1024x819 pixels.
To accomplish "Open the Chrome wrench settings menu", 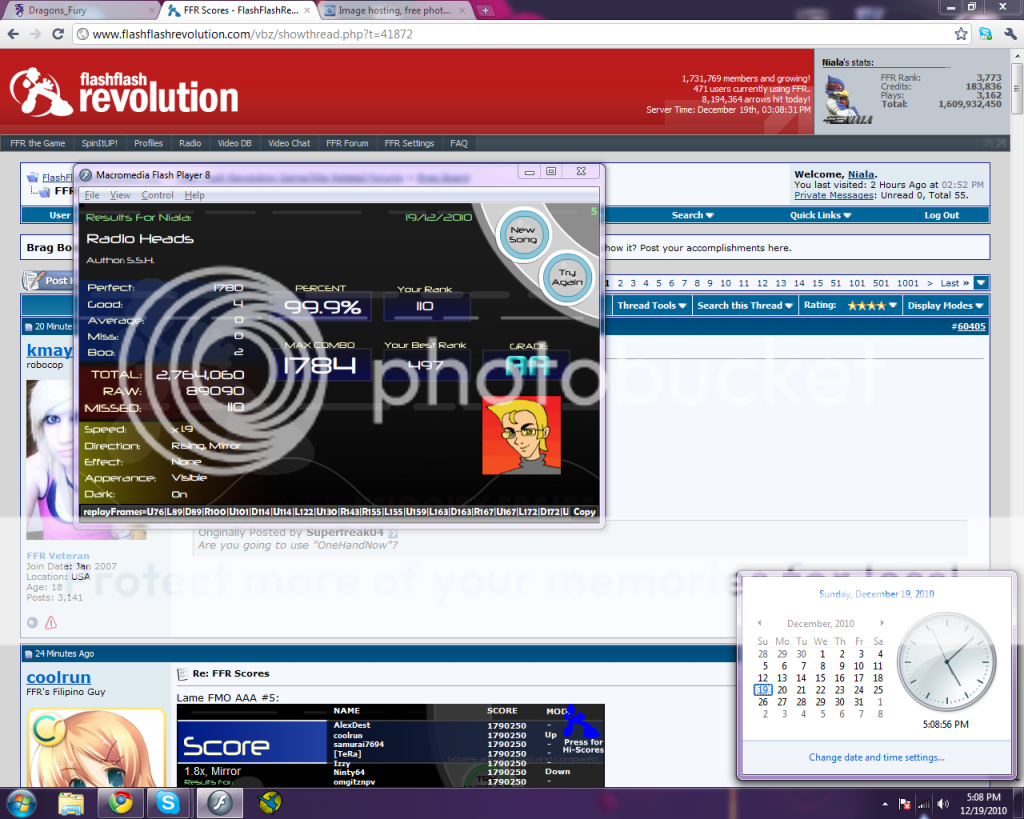I will pyautogui.click(x=1008, y=33).
